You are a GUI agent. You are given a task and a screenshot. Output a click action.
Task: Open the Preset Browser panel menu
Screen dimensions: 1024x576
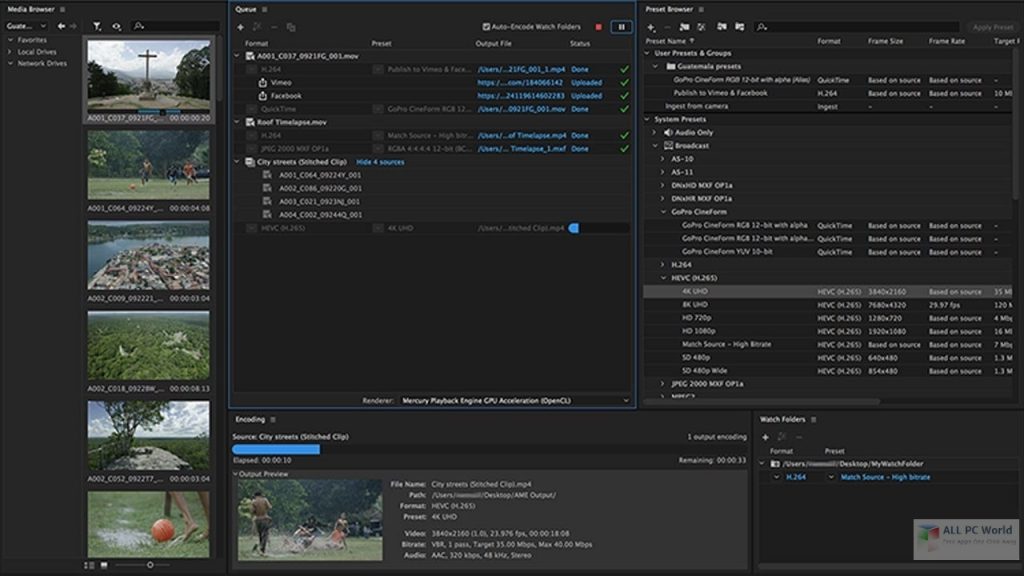point(701,9)
